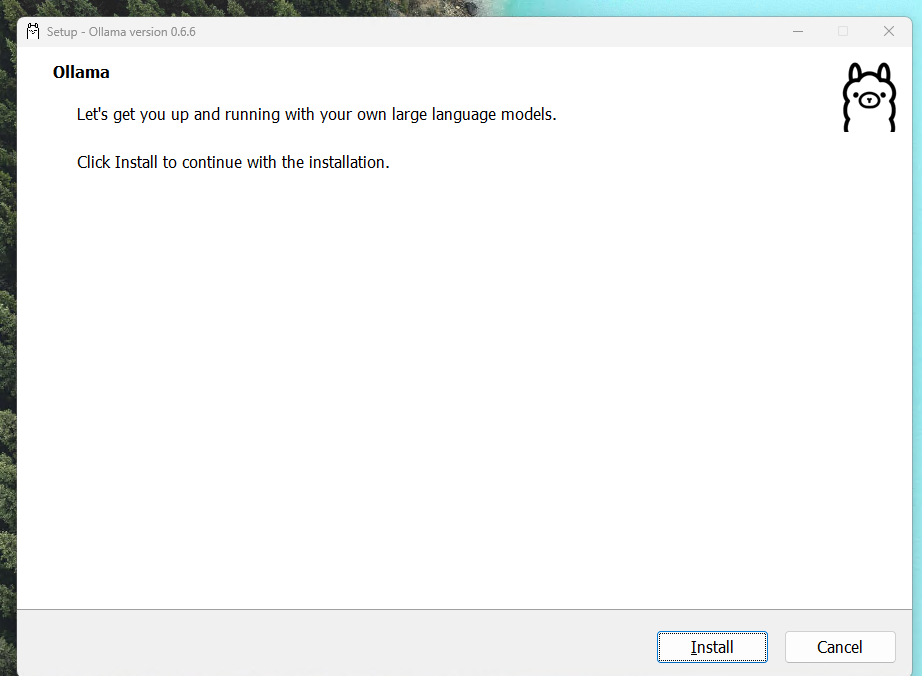The image size is (922, 676).
Task: Cancel the Ollama setup
Action: 840,647
